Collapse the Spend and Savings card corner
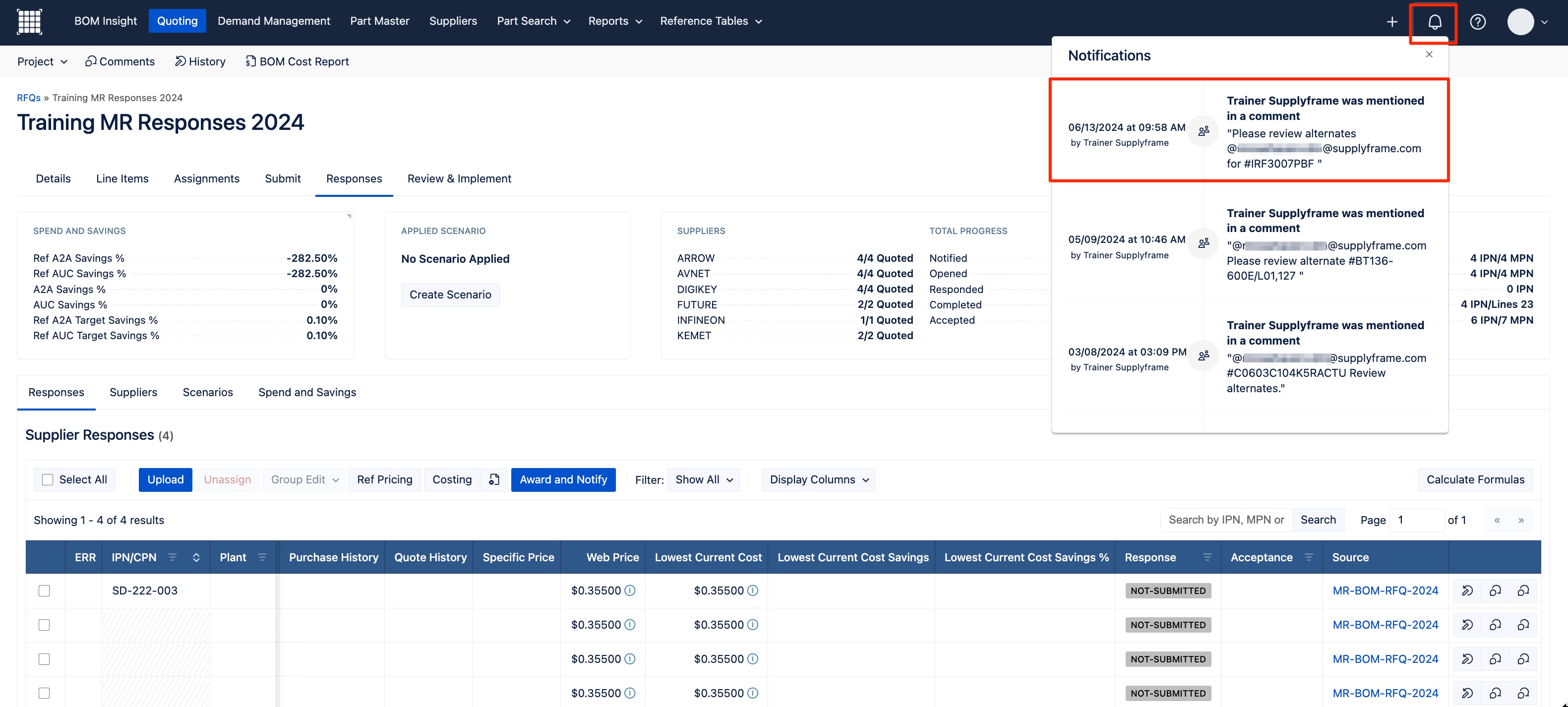Screen dimensions: 1568x707 coord(349,216)
